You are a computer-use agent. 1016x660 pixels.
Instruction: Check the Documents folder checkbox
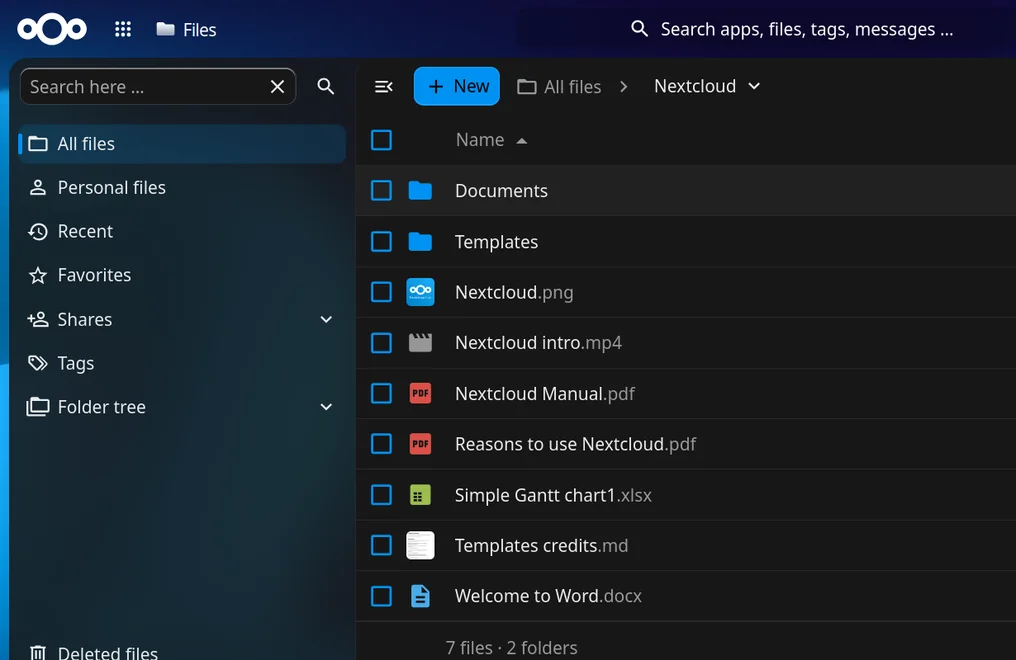pyautogui.click(x=382, y=190)
